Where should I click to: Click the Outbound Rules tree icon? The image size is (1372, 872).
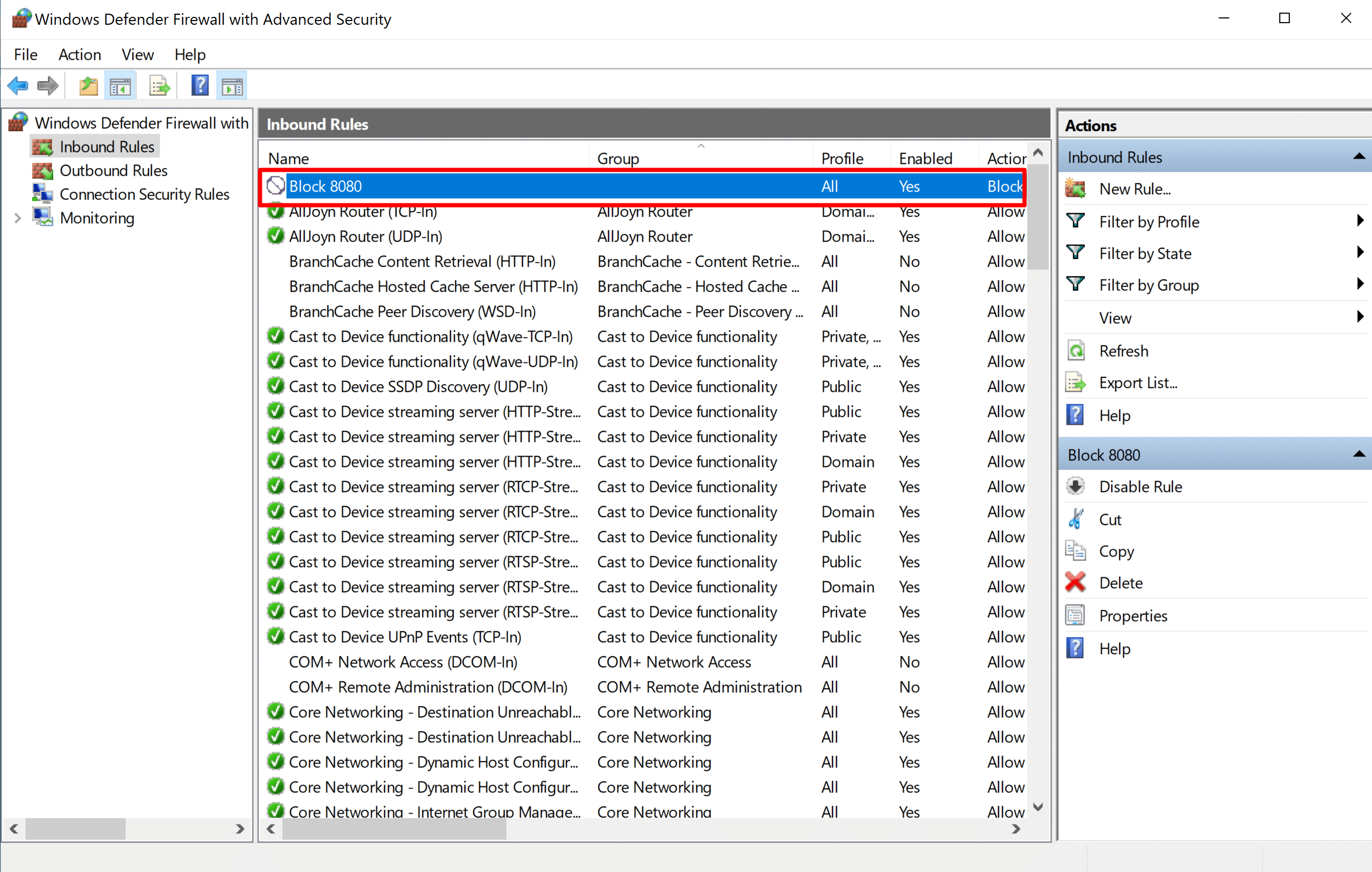click(43, 170)
